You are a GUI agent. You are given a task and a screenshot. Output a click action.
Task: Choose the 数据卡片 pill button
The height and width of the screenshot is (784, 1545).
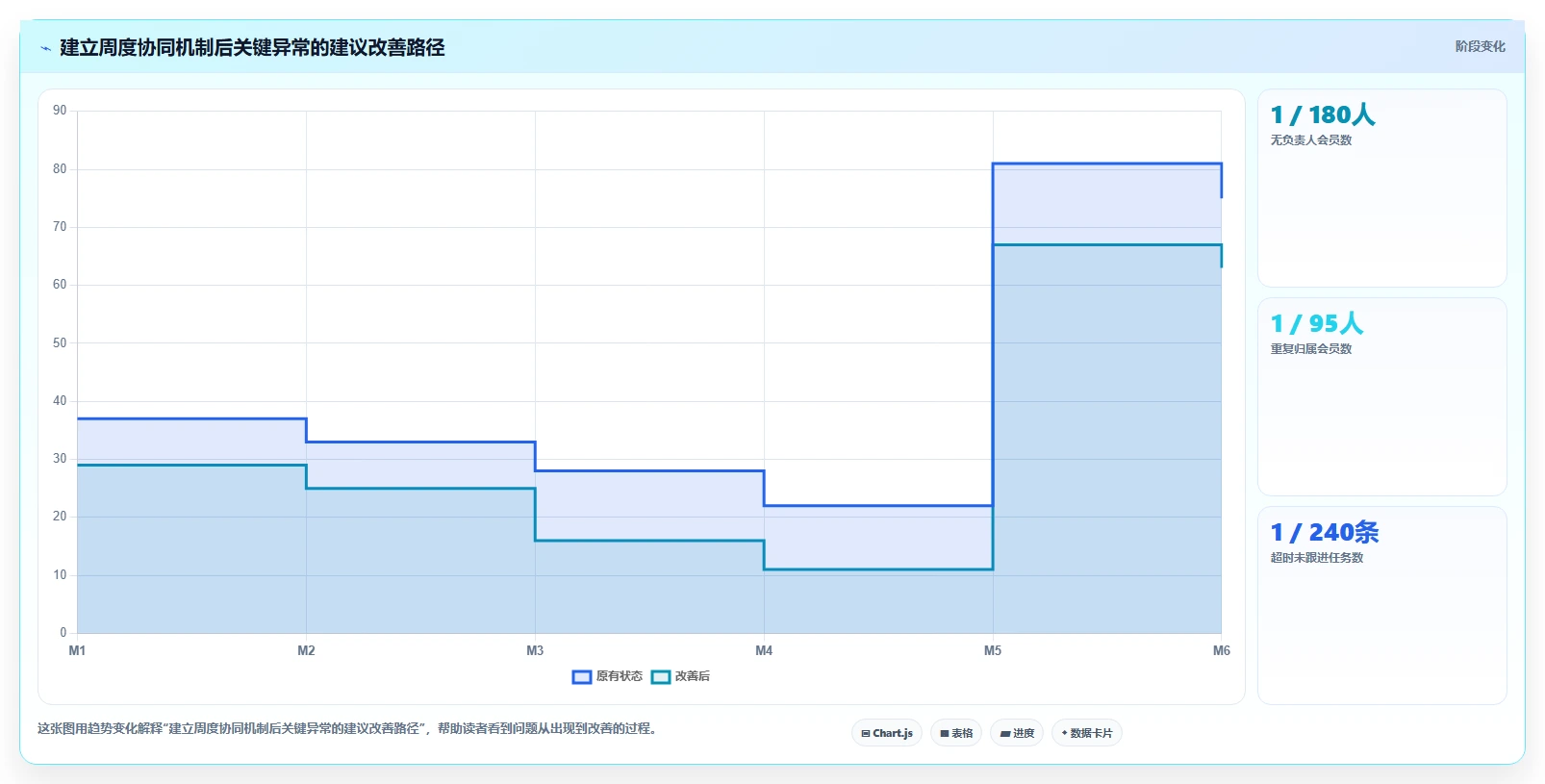point(1087,733)
